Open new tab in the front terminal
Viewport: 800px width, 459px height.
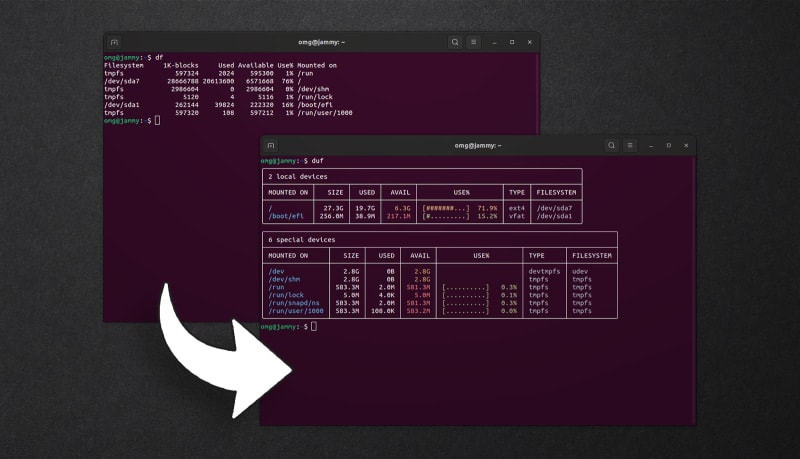point(271,146)
